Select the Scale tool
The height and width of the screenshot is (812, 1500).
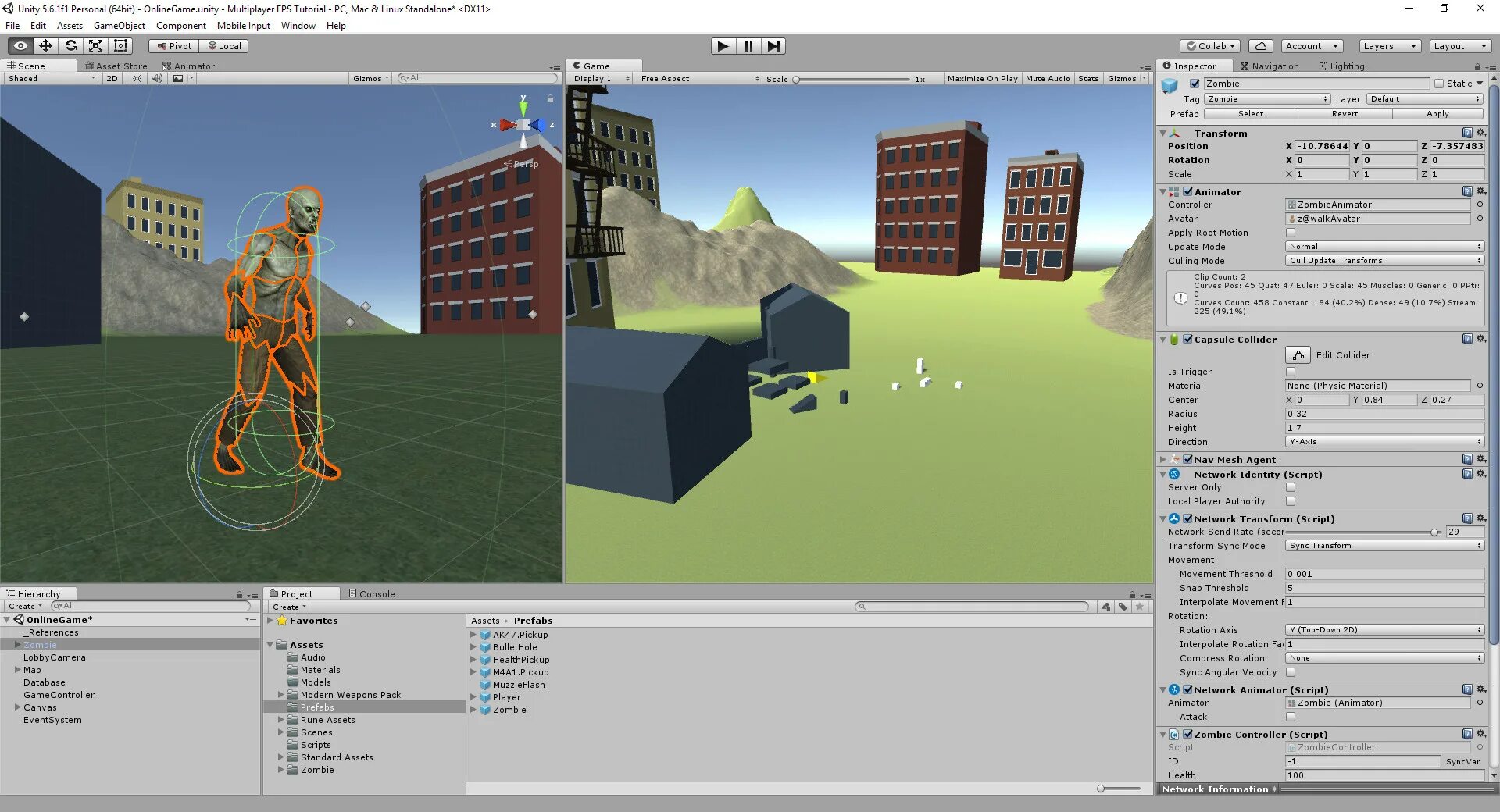(95, 45)
